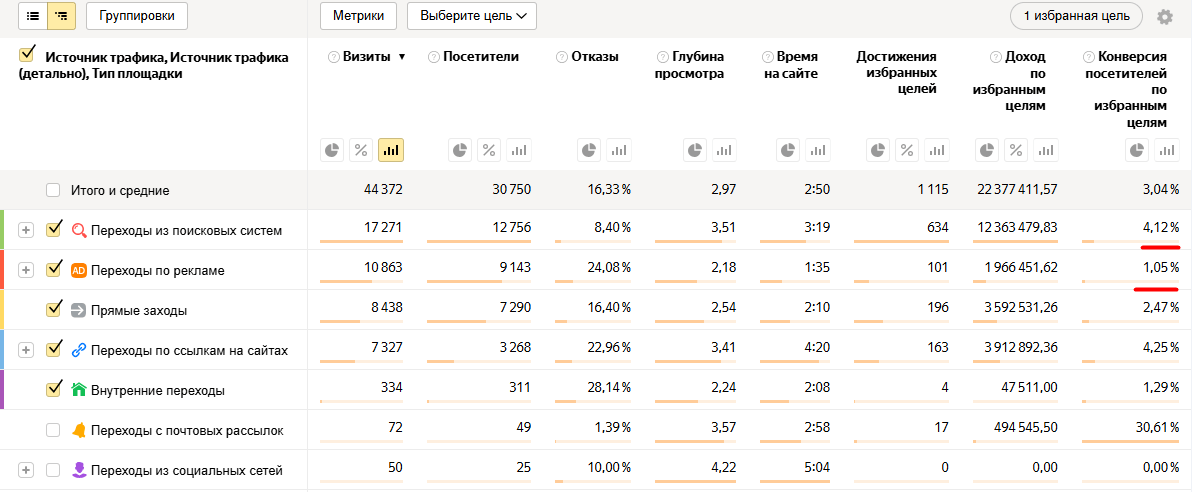This screenshot has height=492, width=1192.
Task: Show bar chart for Отказы column
Action: (x=619, y=150)
